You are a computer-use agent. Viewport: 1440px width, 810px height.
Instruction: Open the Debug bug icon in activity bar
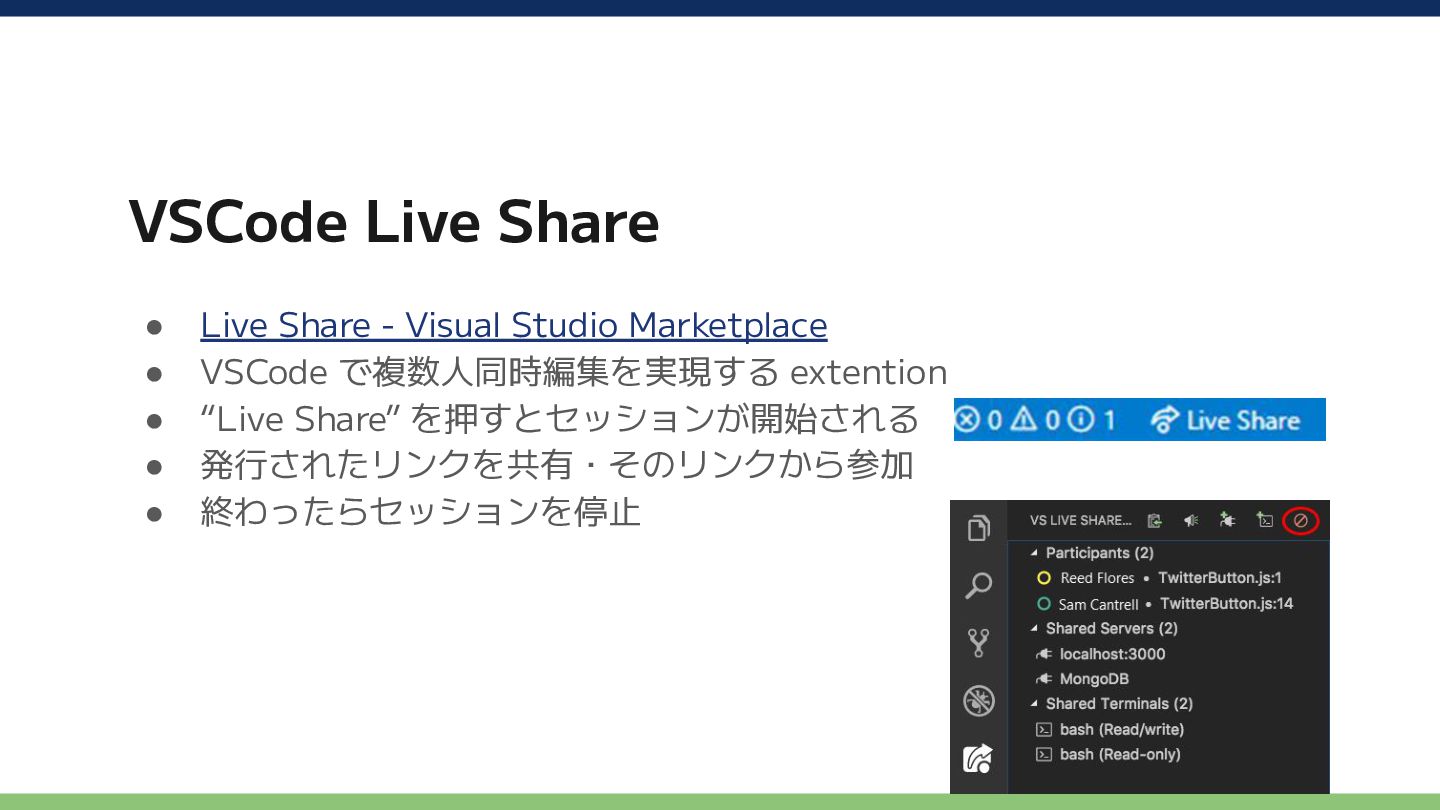click(979, 701)
